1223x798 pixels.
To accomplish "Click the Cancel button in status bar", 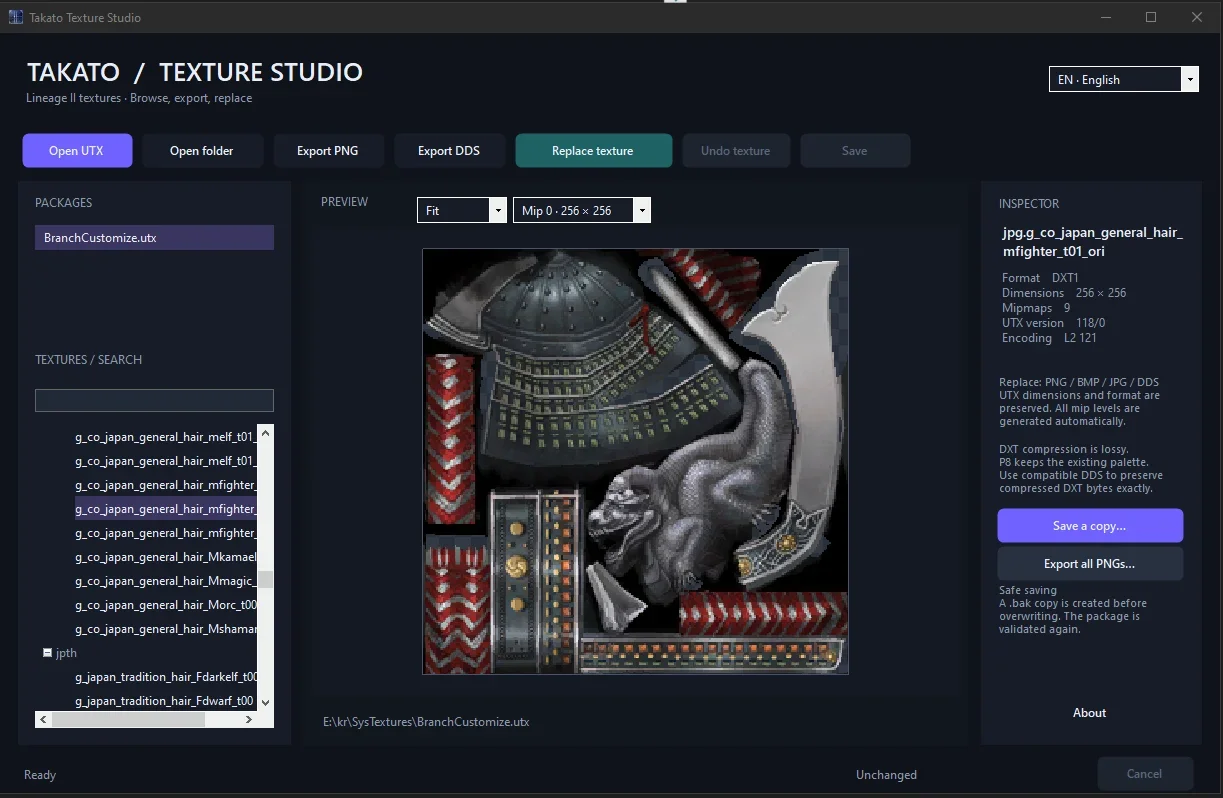I will coord(1145,774).
